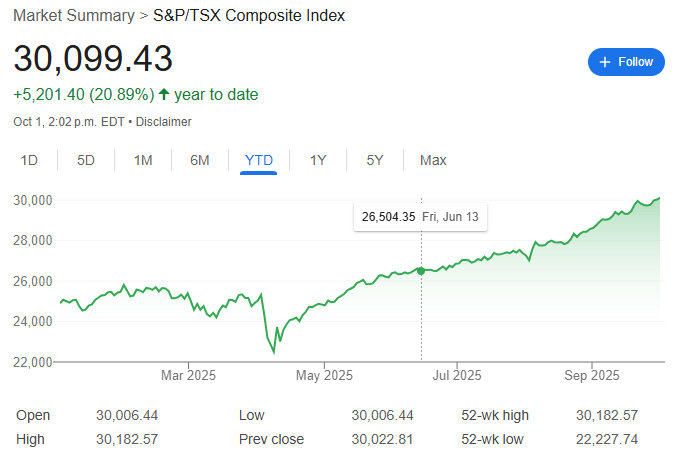Click the active YTD tab
The height and width of the screenshot is (461, 679).
tap(258, 160)
